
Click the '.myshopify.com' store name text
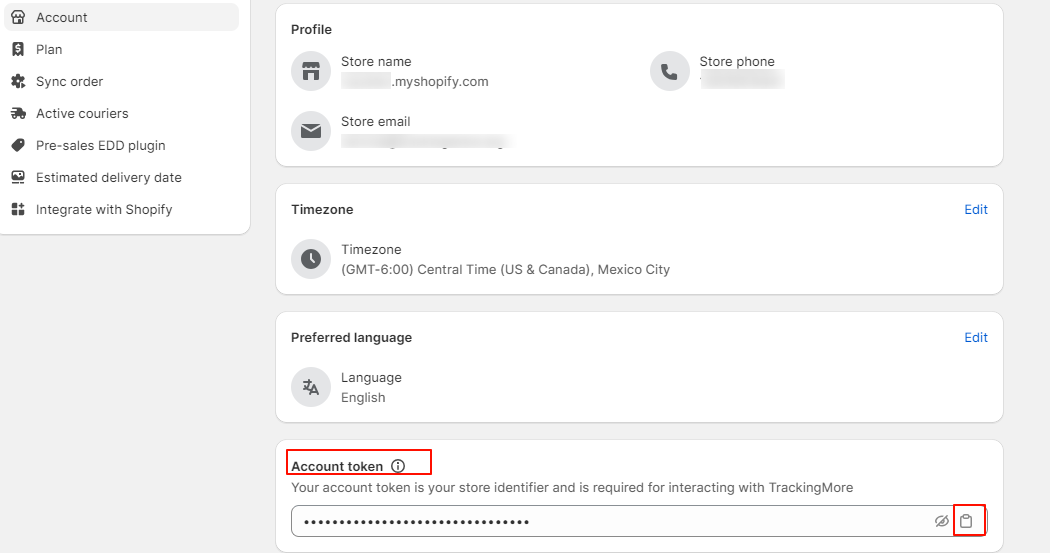coord(440,82)
